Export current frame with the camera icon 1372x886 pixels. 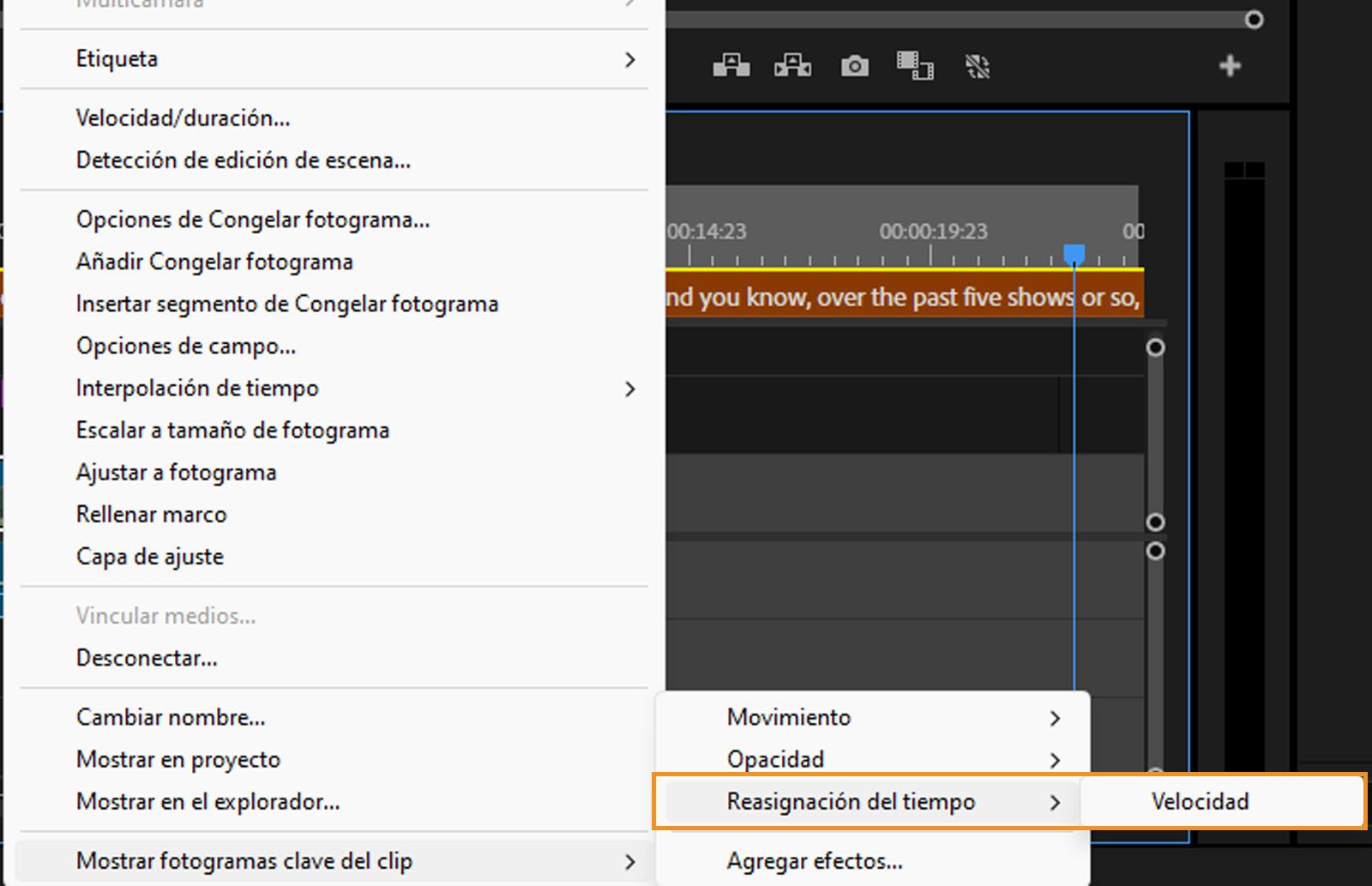854,66
